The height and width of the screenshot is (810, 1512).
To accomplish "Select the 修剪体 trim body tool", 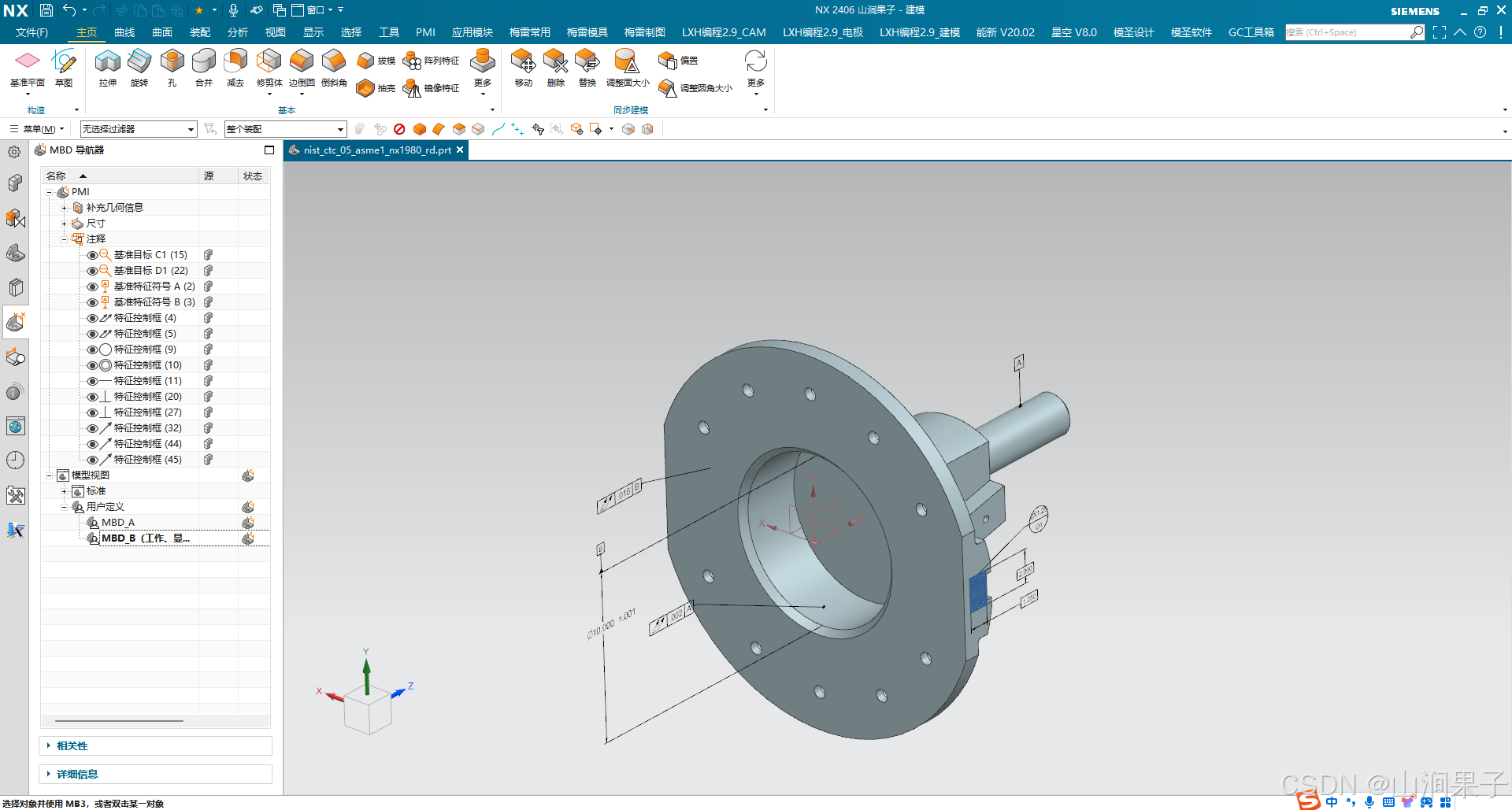I will (x=269, y=68).
